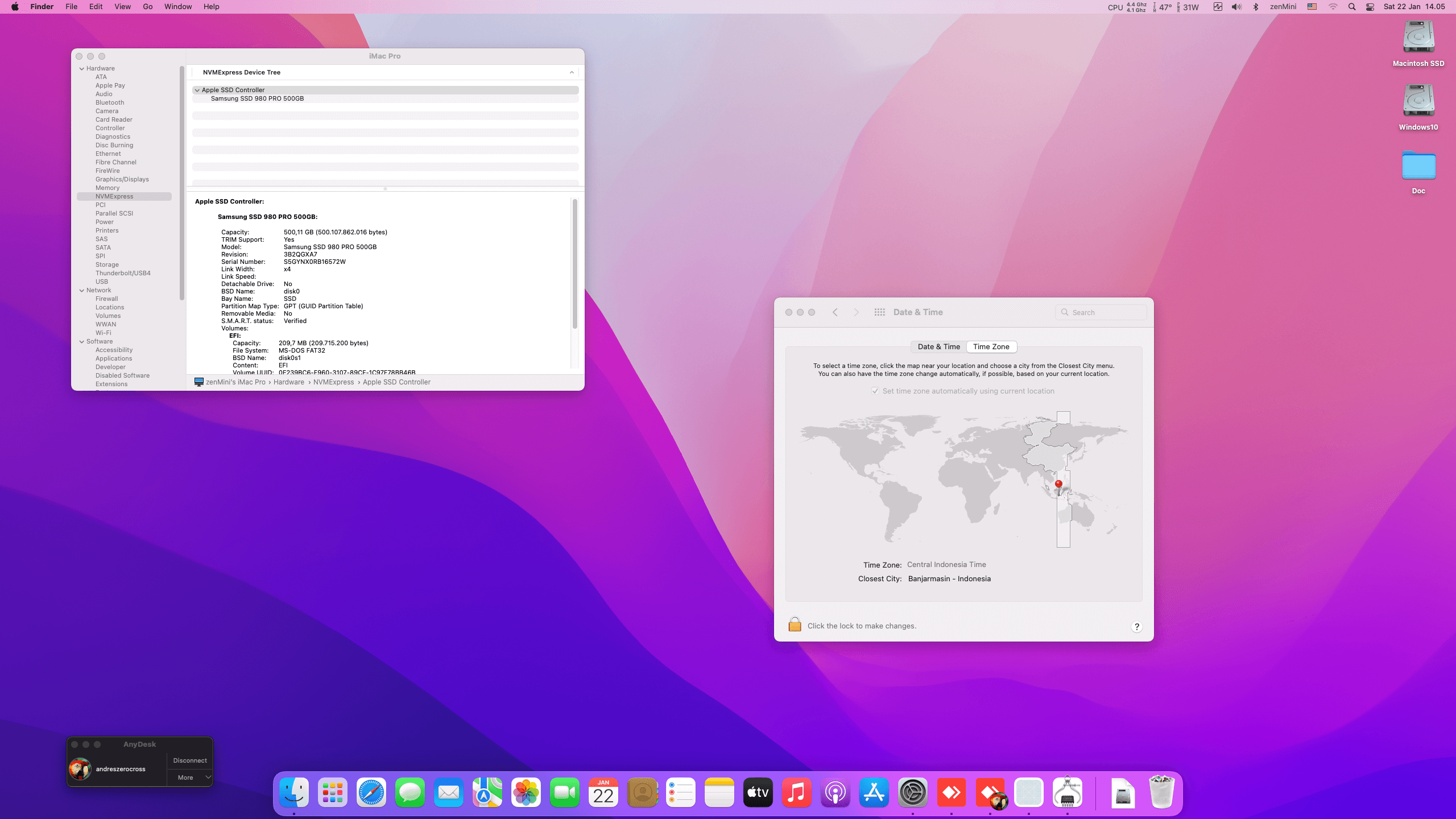Open the U.S. input source menu

[1312, 7]
